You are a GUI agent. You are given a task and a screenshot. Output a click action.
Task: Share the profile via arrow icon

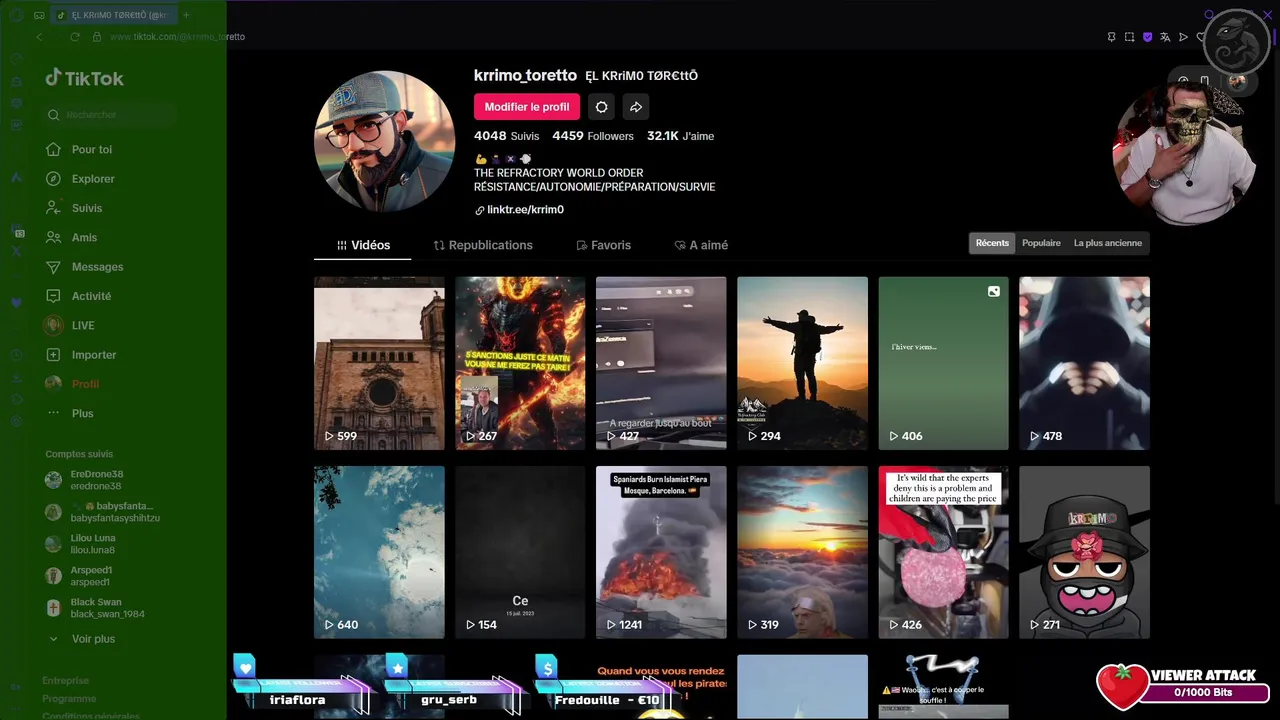click(636, 107)
